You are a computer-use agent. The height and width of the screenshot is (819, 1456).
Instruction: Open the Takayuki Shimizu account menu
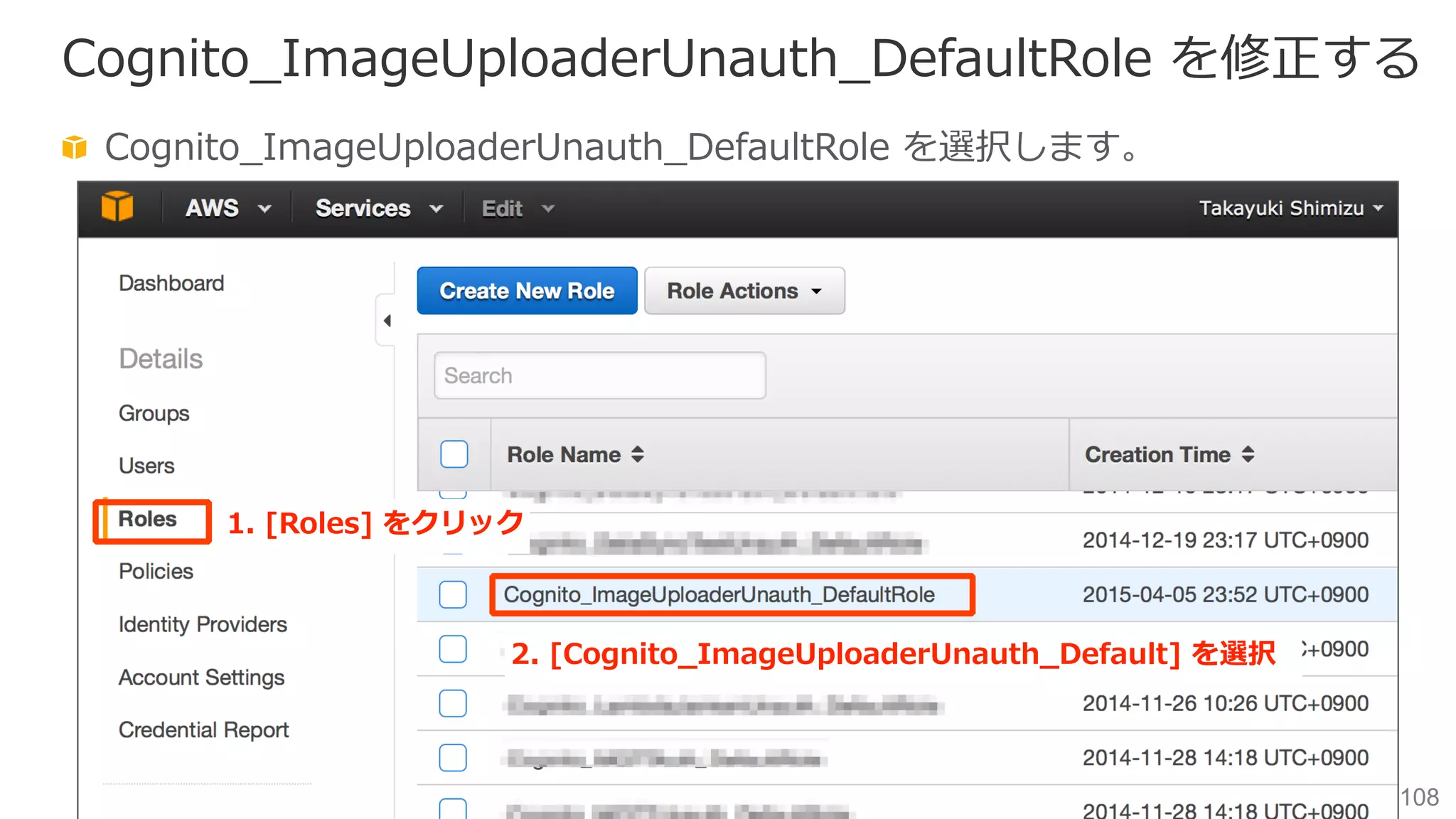click(1291, 208)
